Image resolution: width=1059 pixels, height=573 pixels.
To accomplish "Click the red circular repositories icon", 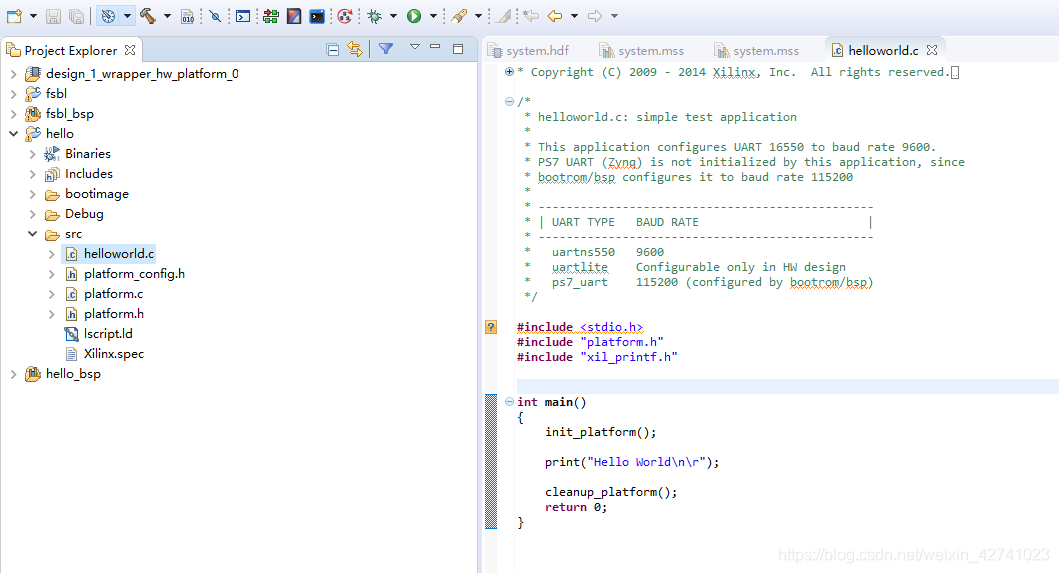I will [344, 16].
